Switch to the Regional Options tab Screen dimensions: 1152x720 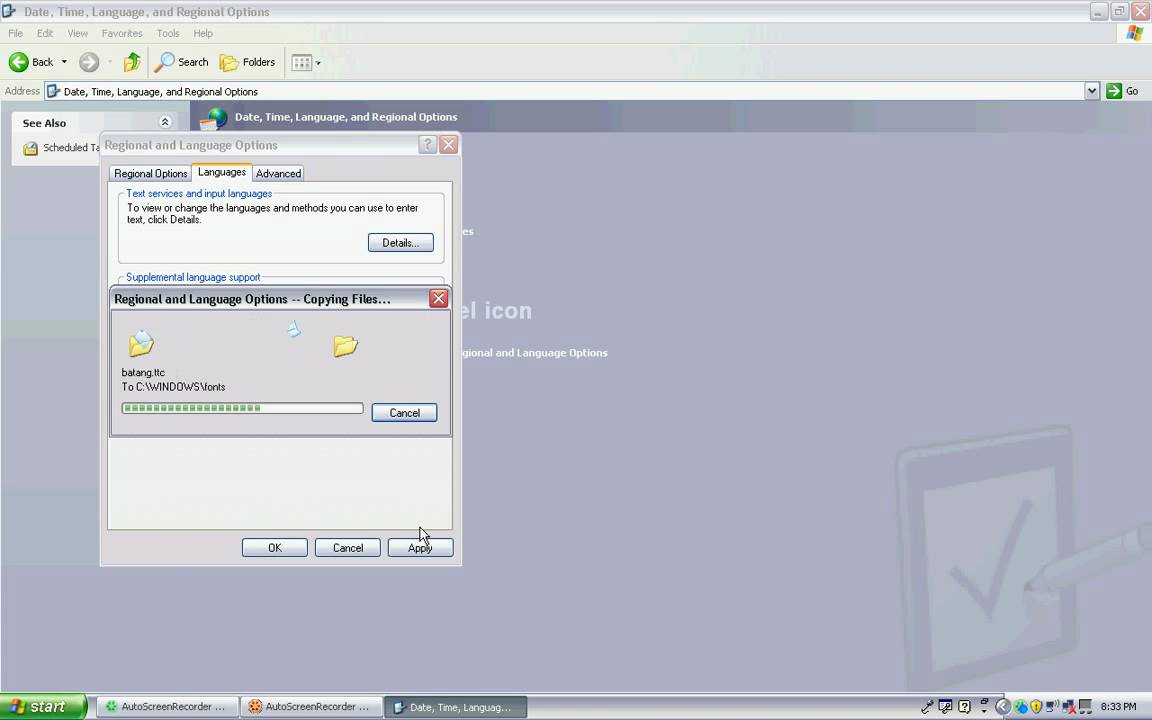pos(151,173)
